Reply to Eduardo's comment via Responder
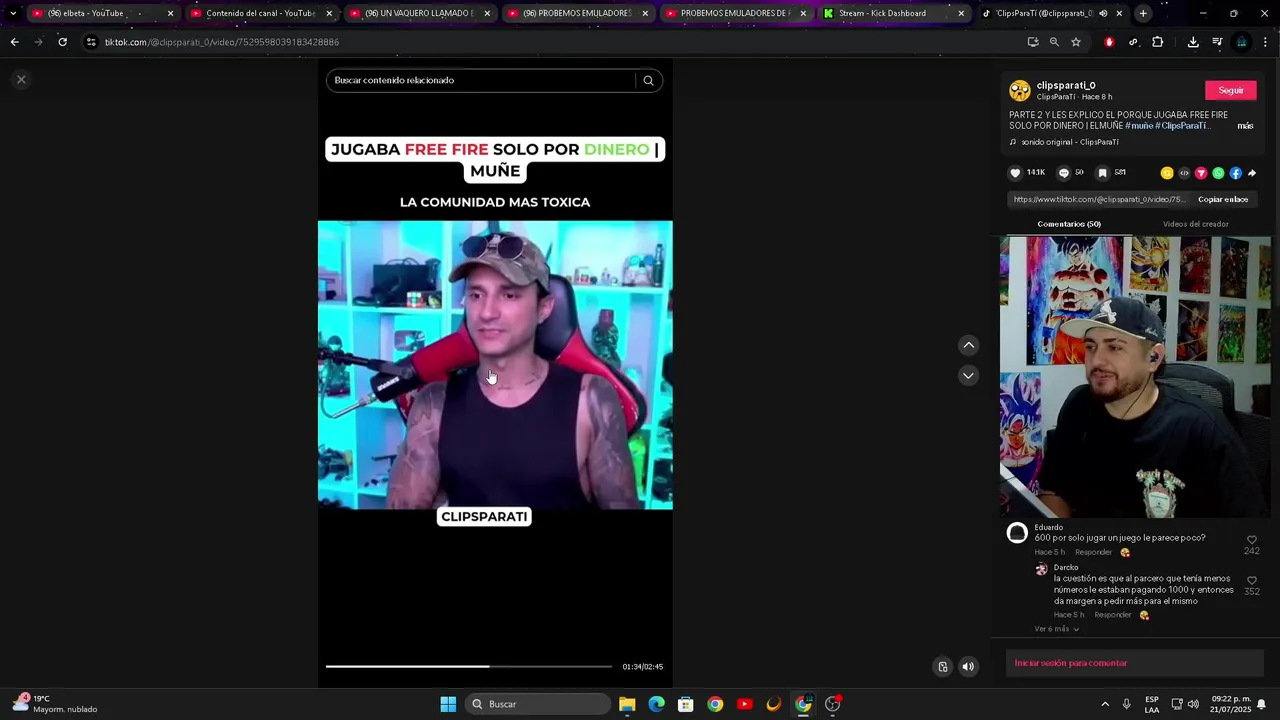 (x=1093, y=552)
